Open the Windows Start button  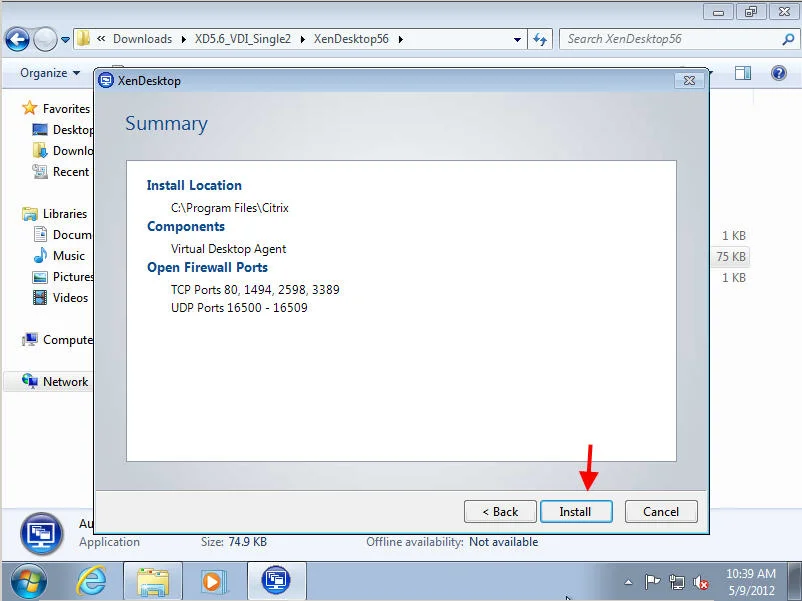[28, 582]
